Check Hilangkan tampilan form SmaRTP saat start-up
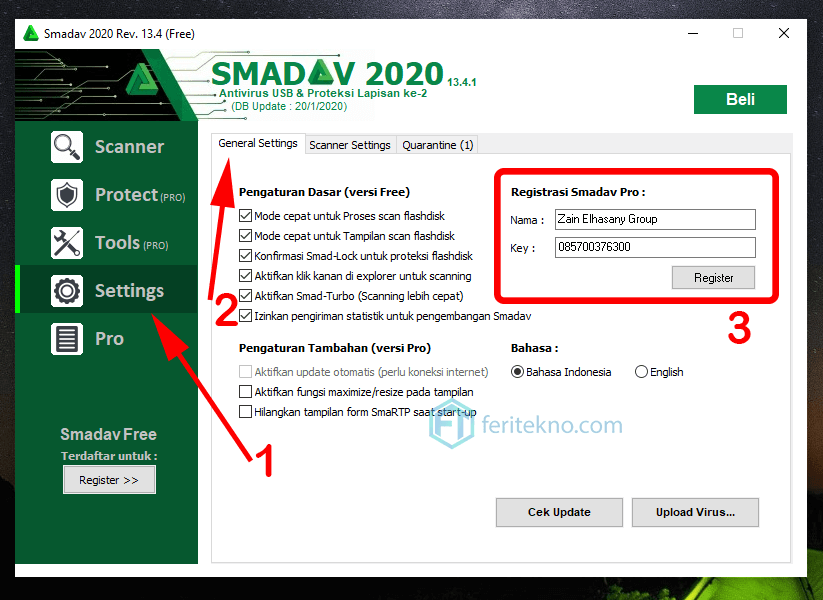Image resolution: width=823 pixels, height=600 pixels. tap(245, 412)
